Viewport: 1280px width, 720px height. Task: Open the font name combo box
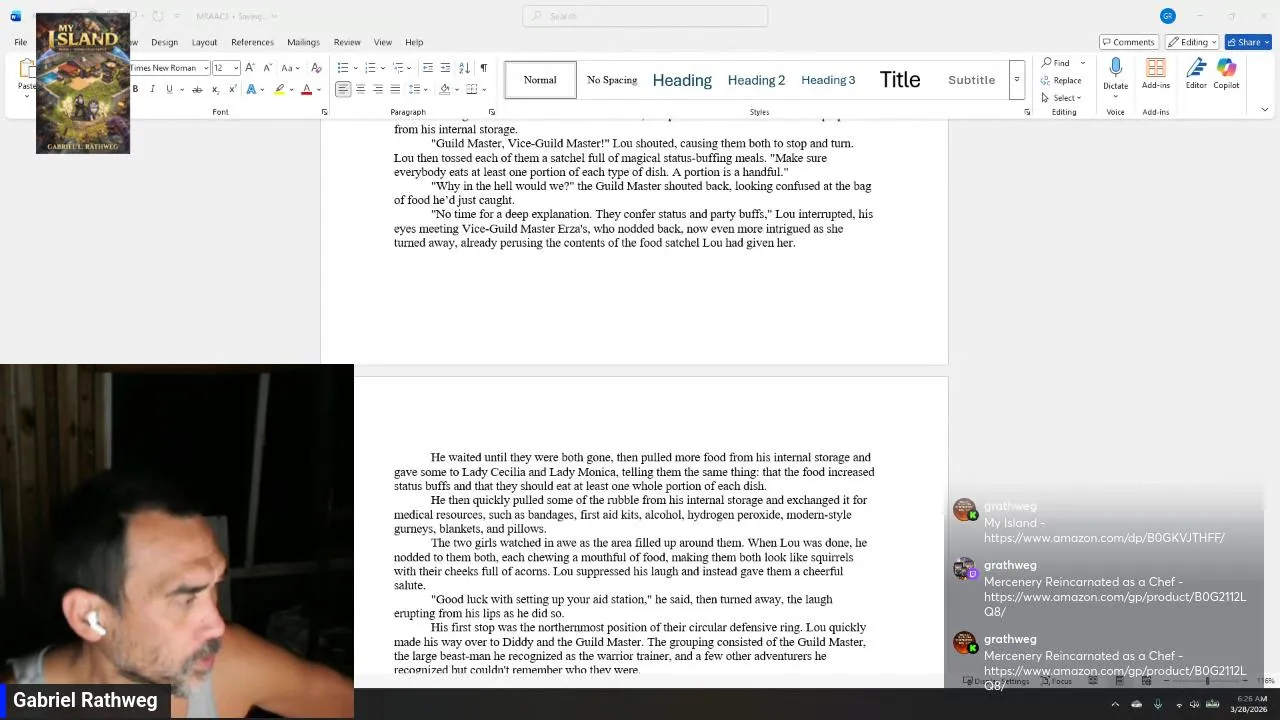(168, 68)
